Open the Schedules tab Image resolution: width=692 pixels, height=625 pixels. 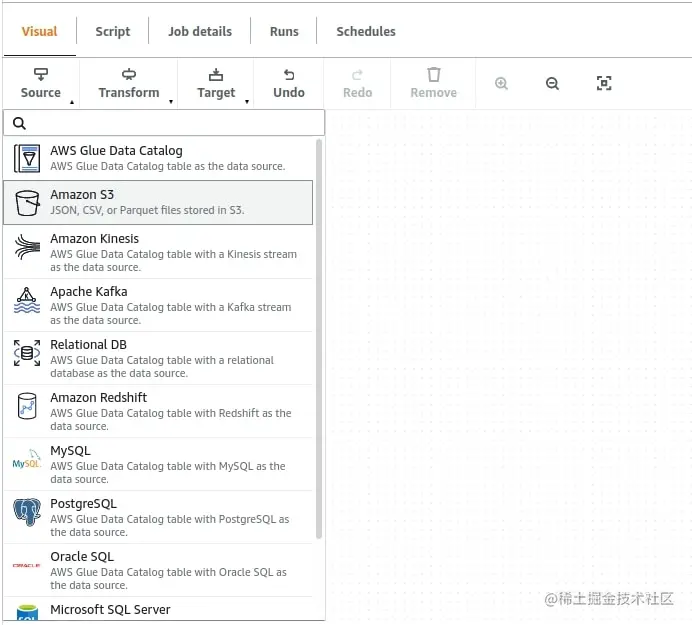366,31
